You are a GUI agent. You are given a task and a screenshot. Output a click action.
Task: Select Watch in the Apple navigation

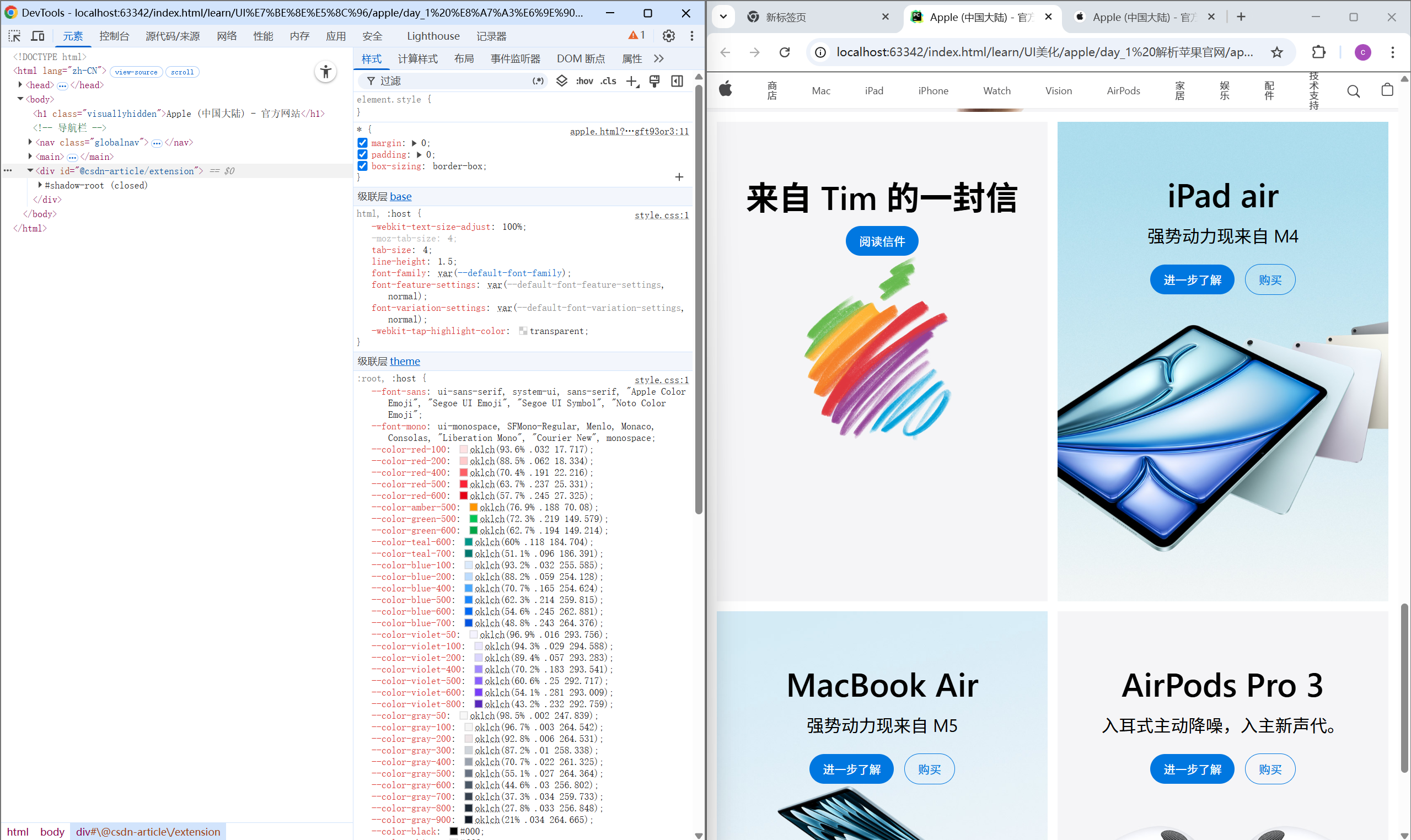coord(996,91)
